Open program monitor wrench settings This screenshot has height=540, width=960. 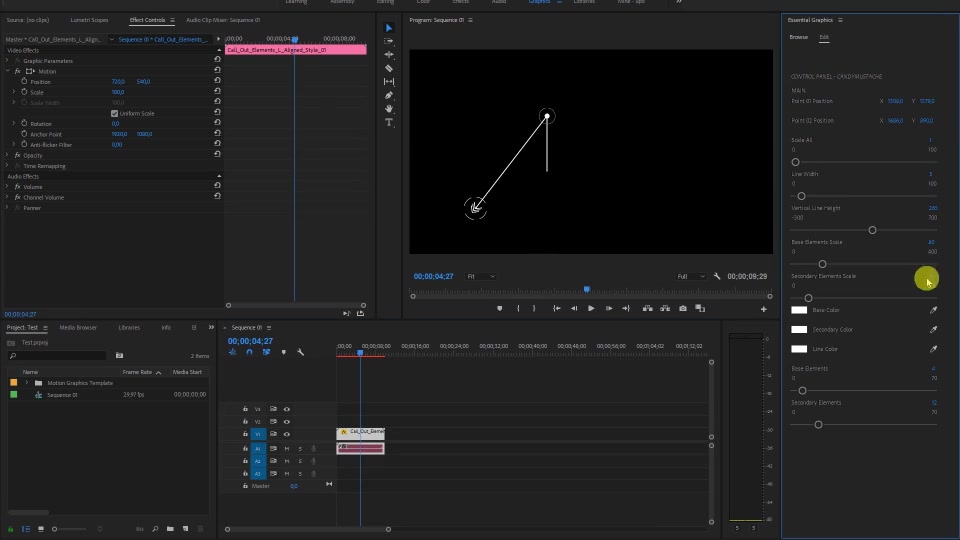tap(717, 276)
